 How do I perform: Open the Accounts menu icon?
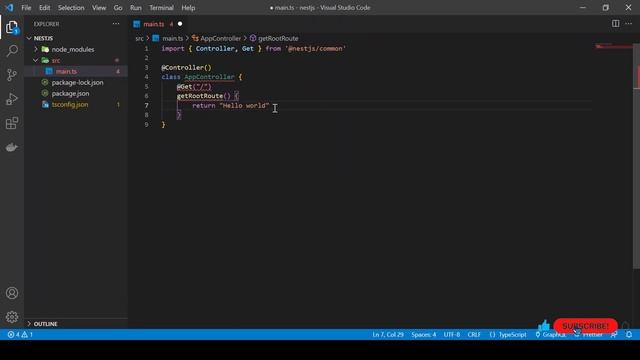[12, 293]
